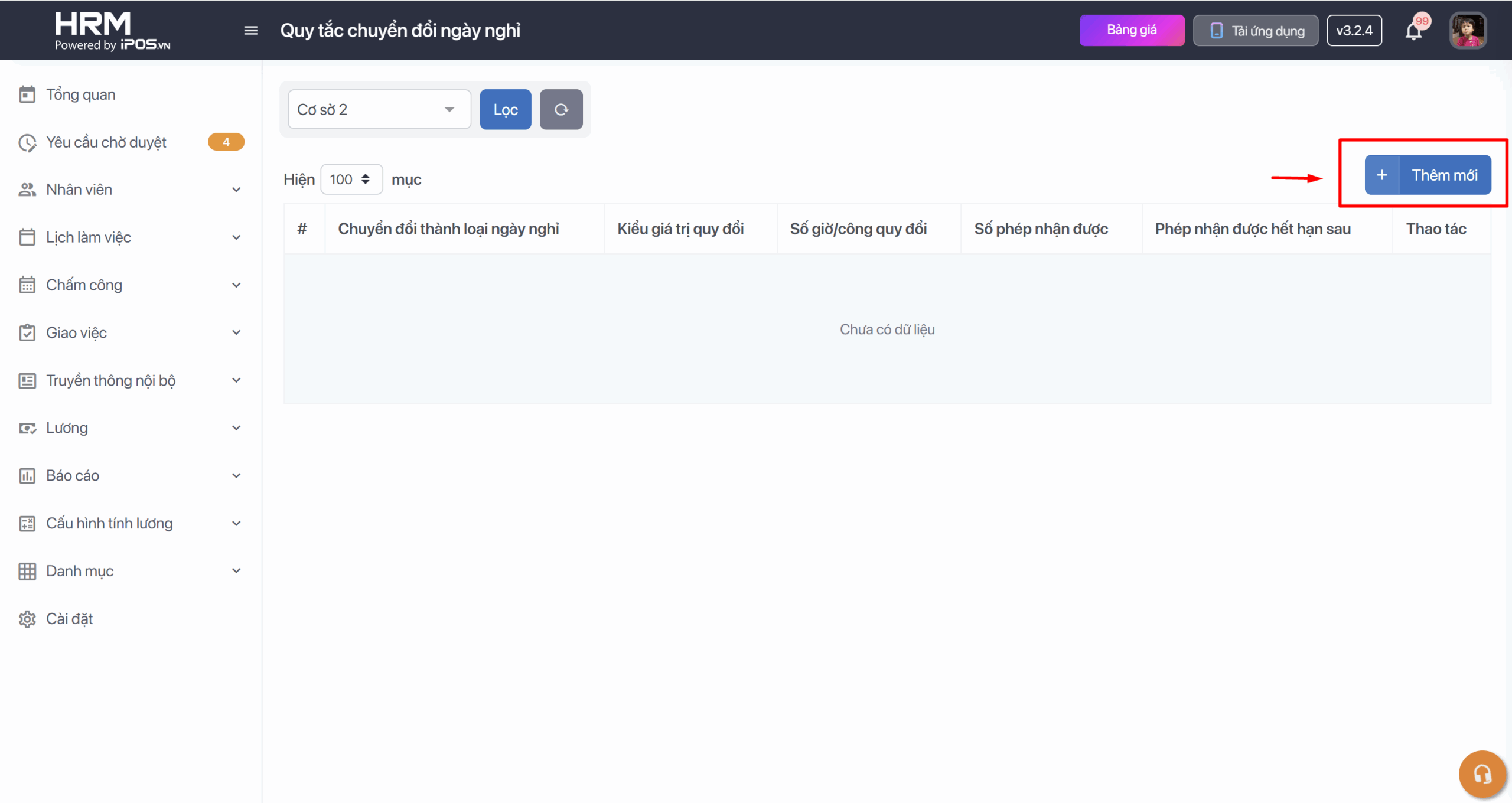Viewport: 1512px width, 803px height.
Task: Click the Bảng giá pricing button
Action: click(x=1131, y=30)
